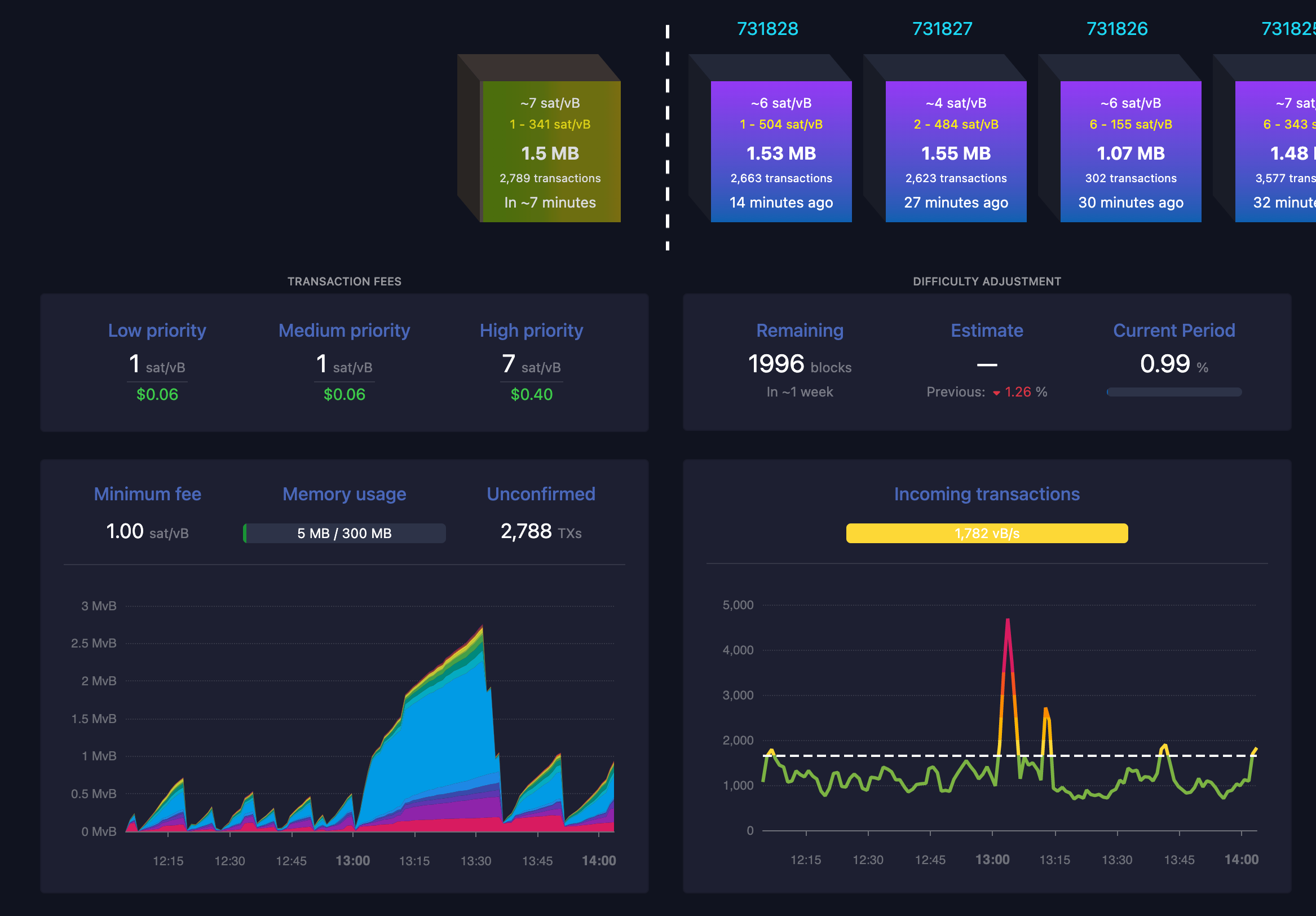Click the DIFFICULTY ADJUSTMENT heading
Image resolution: width=1316 pixels, height=916 pixels.
point(987,281)
